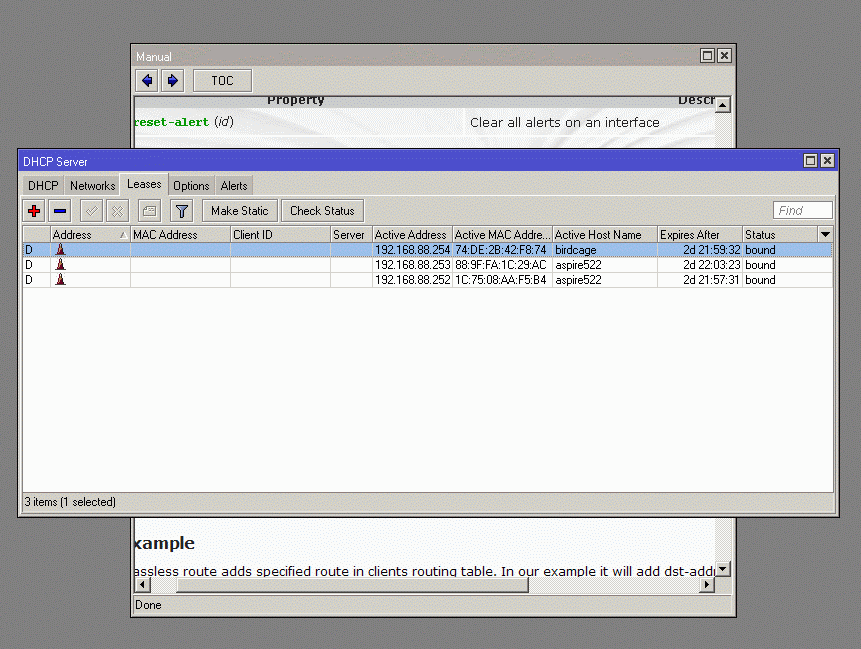861x649 pixels.
Task: Switch to the Networks tab
Action: click(93, 186)
